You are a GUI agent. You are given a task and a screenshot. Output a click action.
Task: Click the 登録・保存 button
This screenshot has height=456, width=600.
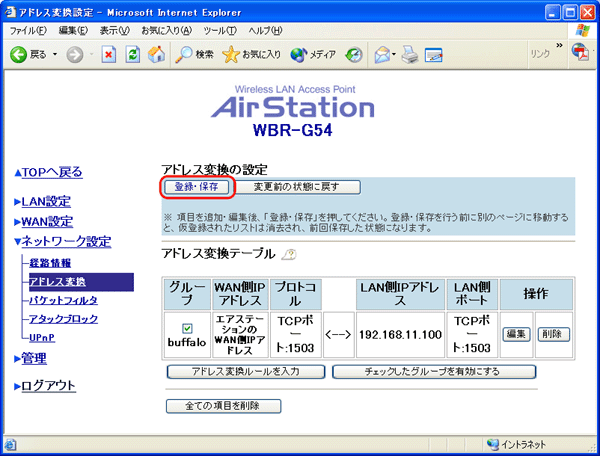click(x=197, y=187)
